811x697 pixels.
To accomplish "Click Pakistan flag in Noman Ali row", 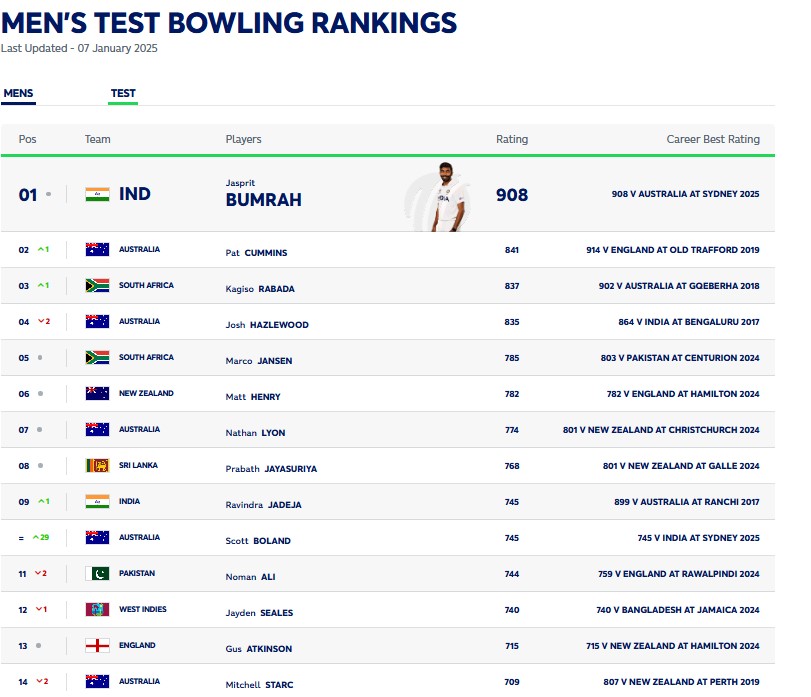I will coord(97,574).
